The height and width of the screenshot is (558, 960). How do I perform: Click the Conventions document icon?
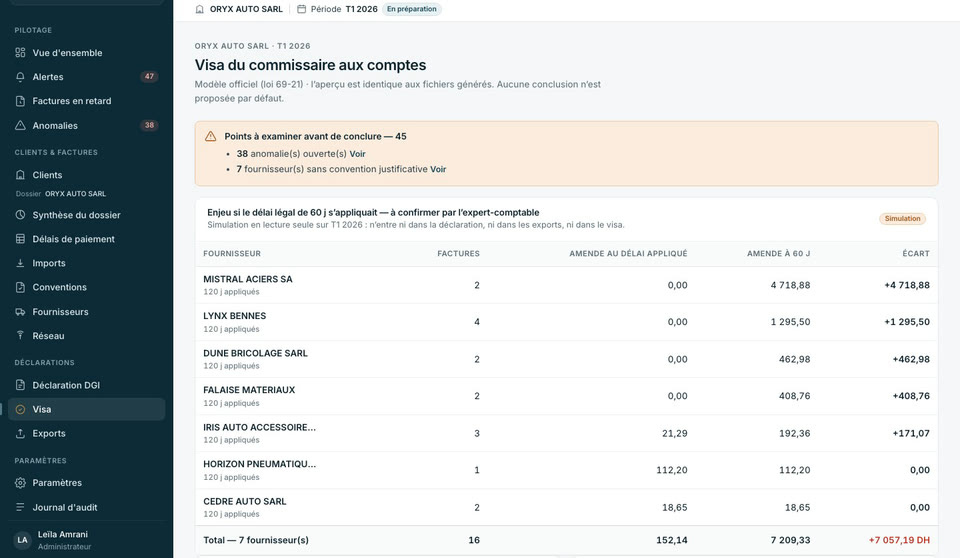(x=20, y=287)
